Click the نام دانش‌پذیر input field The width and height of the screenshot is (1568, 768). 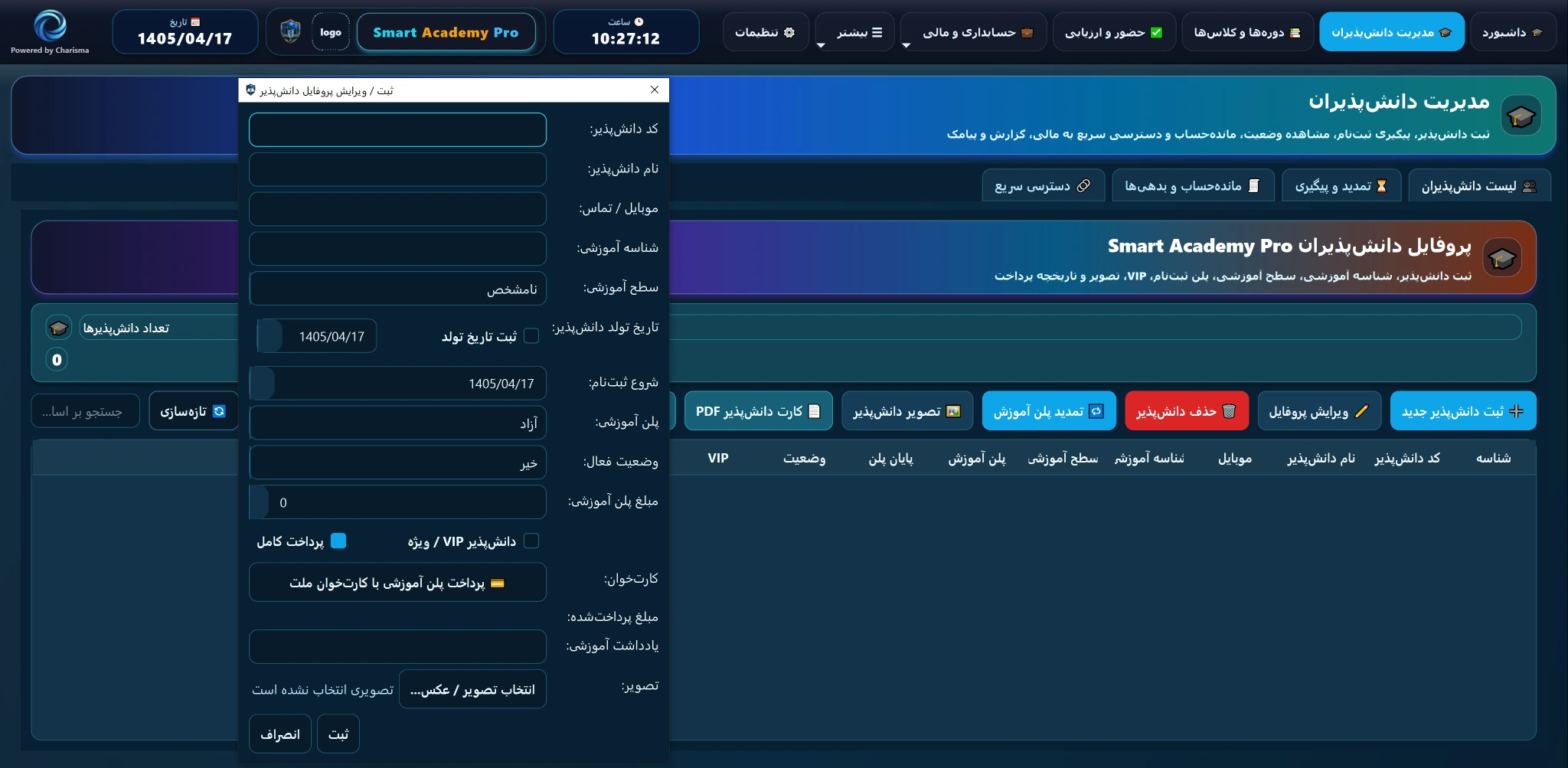point(397,169)
